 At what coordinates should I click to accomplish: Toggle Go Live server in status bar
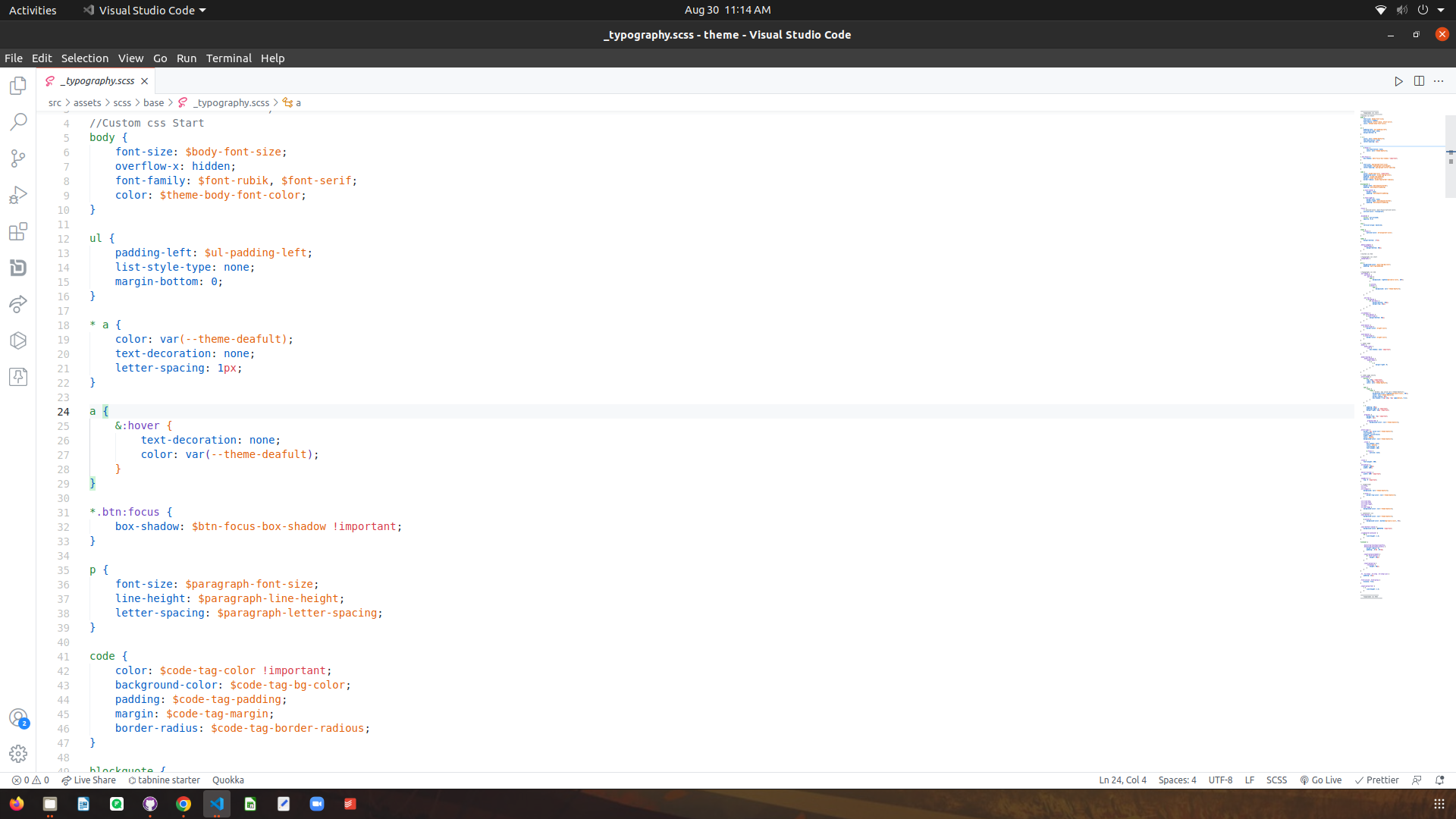1320,780
